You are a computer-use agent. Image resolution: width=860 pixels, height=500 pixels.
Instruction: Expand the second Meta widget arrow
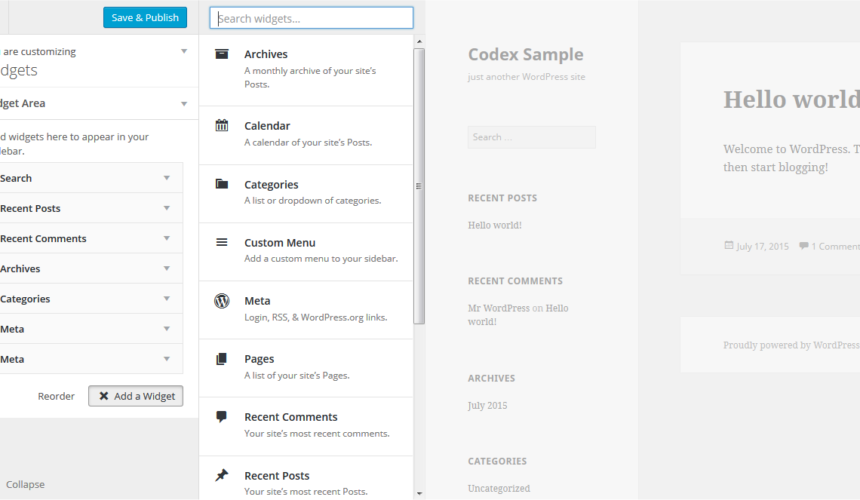167,359
